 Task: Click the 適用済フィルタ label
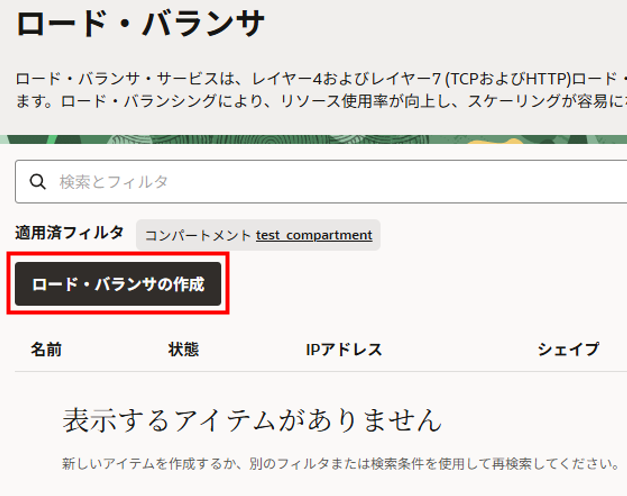[69, 233]
